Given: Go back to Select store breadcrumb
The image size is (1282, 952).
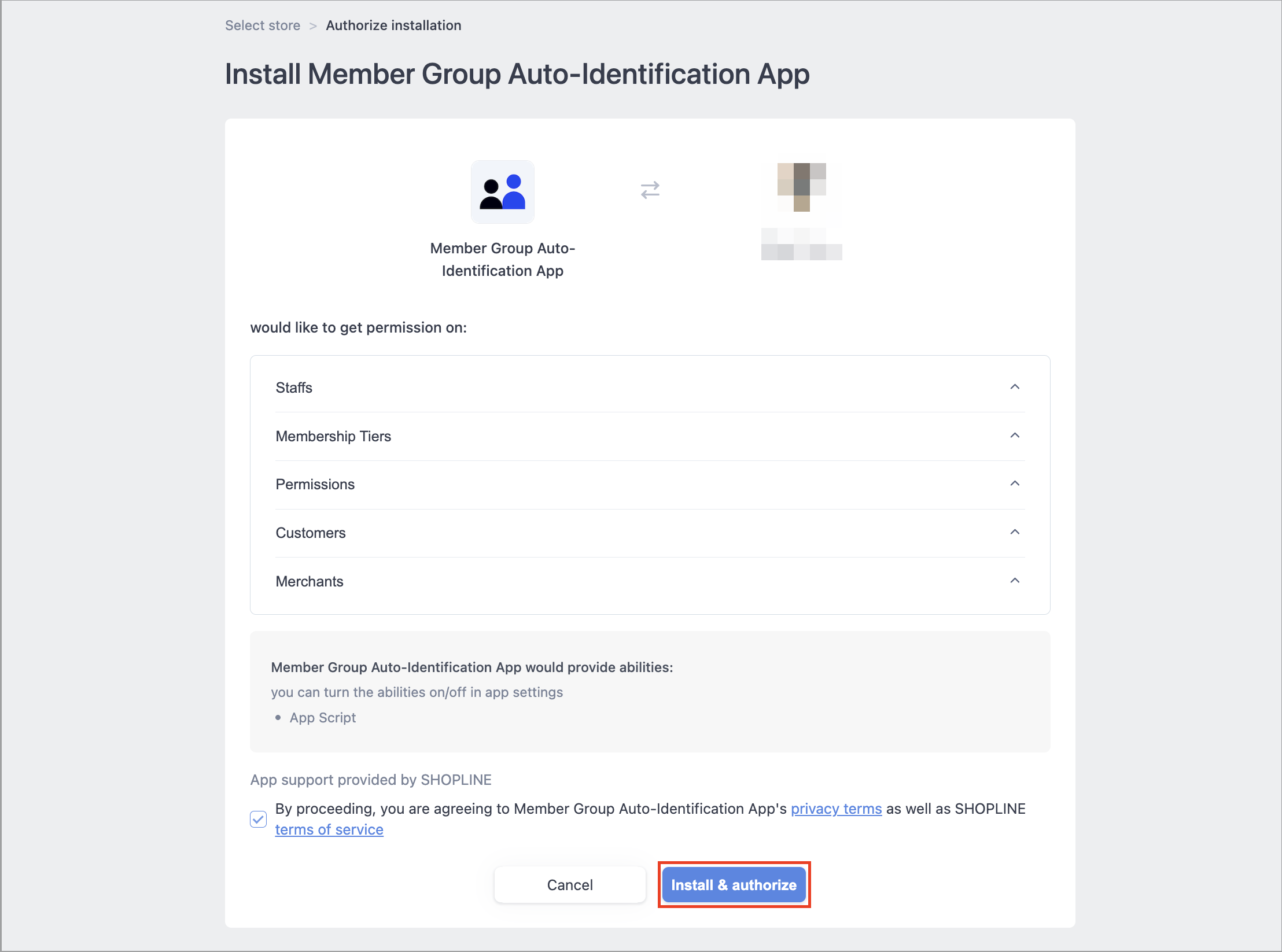Looking at the screenshot, I should (x=263, y=25).
